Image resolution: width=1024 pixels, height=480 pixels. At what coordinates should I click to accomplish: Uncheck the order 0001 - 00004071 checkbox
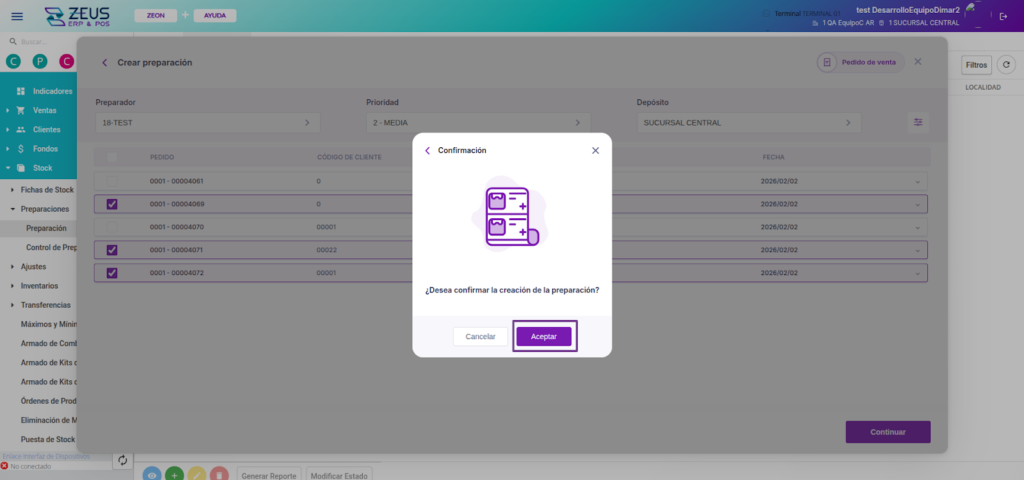click(x=112, y=250)
